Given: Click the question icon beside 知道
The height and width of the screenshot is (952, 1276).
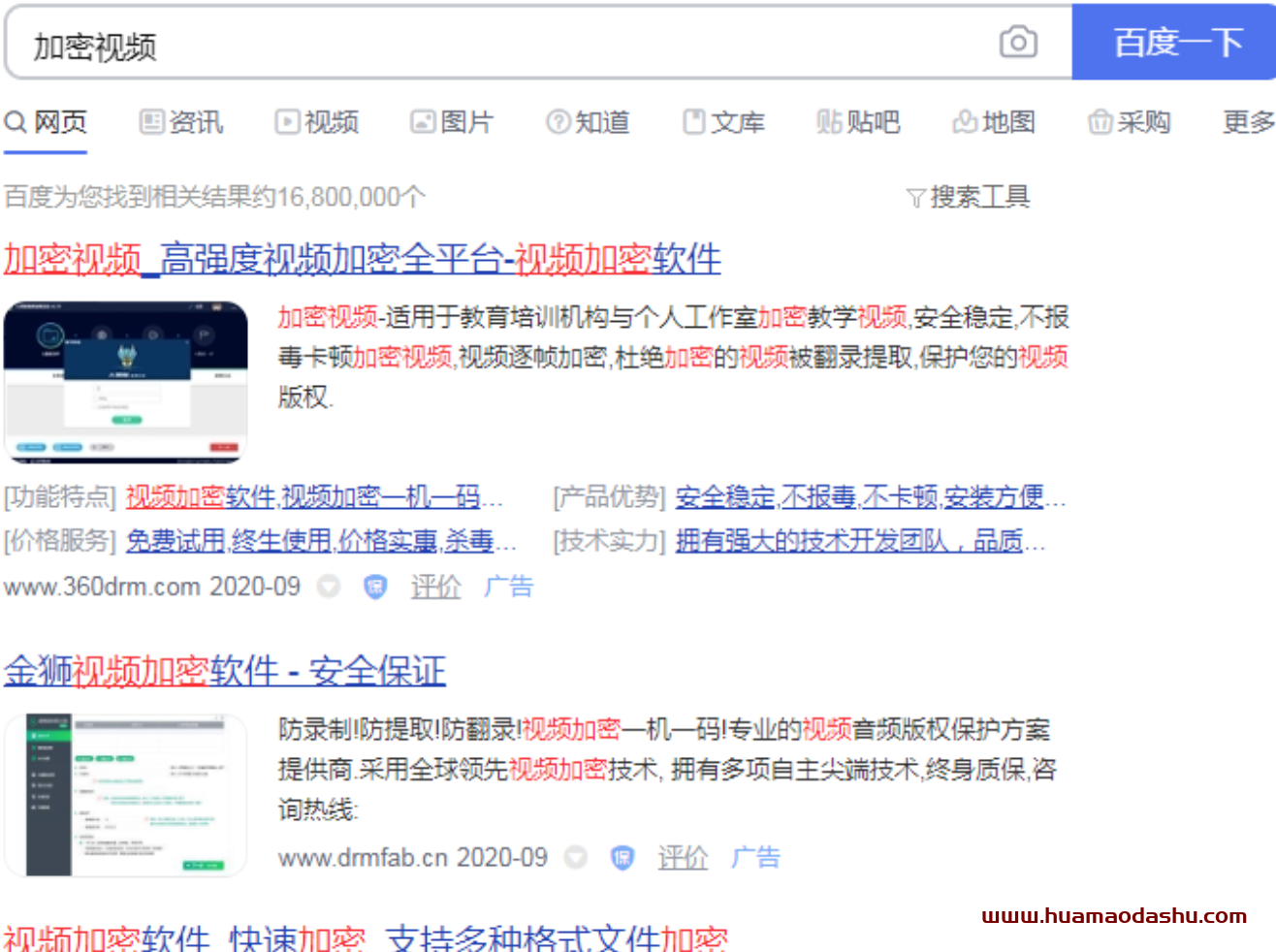Looking at the screenshot, I should 558,122.
